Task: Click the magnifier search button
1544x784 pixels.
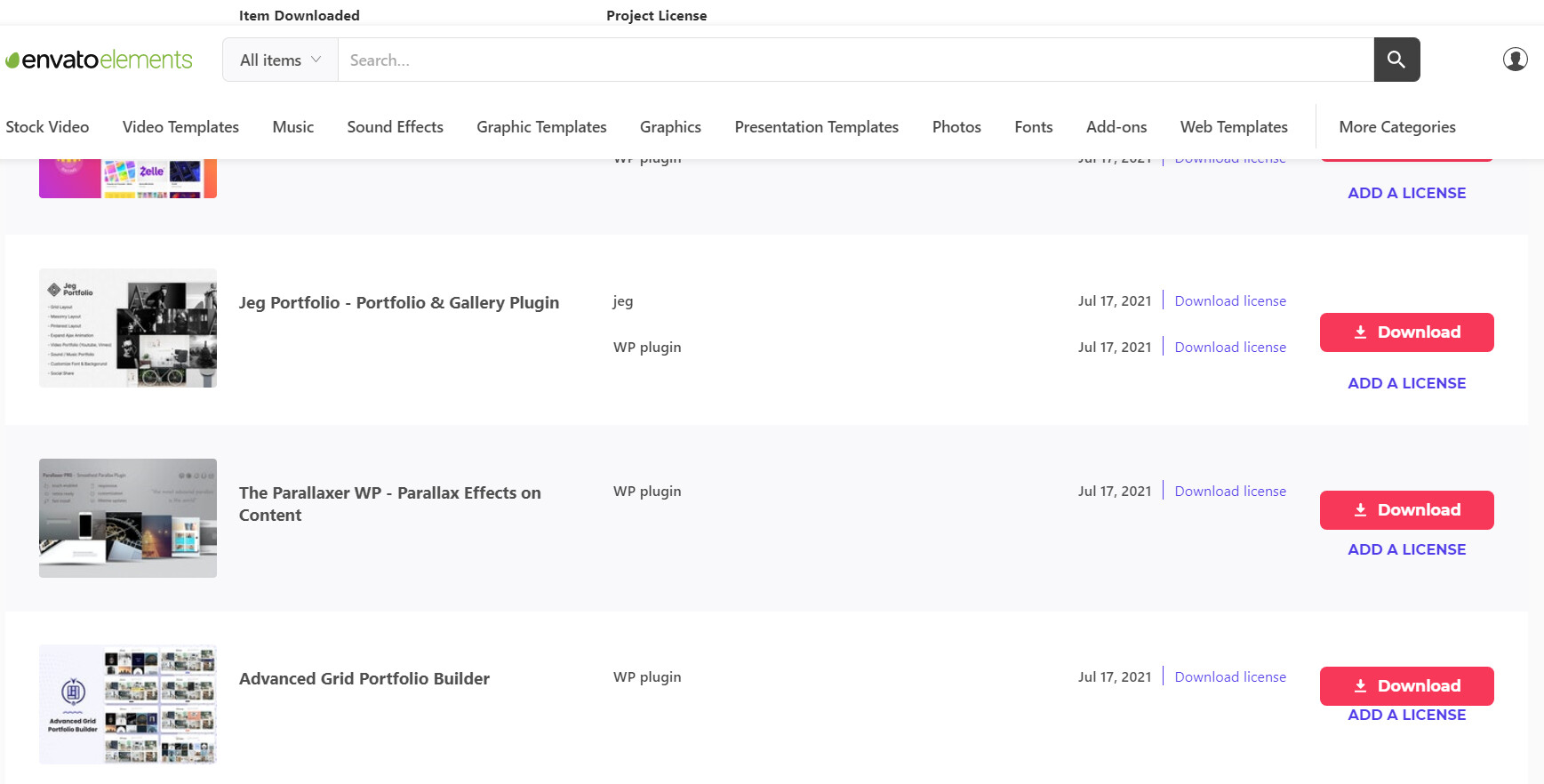Action: coord(1396,60)
